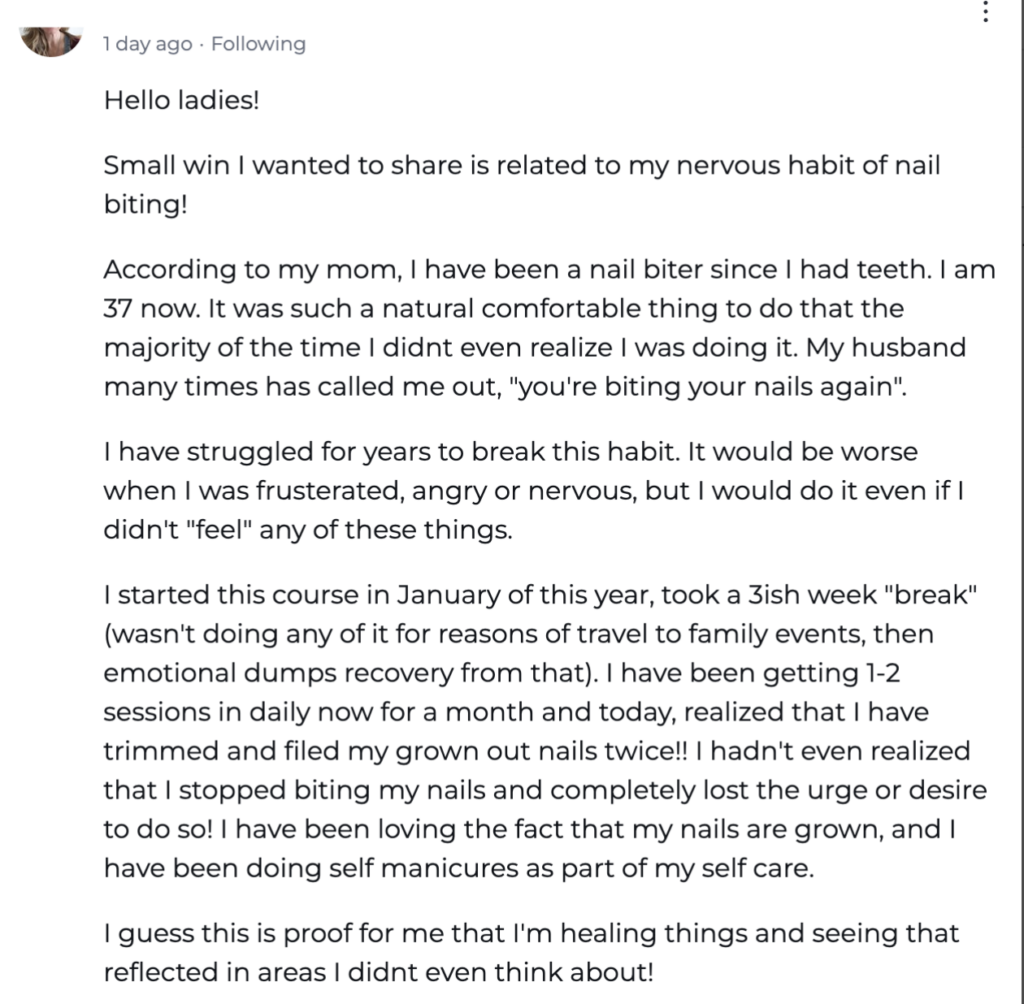This screenshot has width=1024, height=1004.
Task: Open the post's three-dot options menu
Action: click(986, 12)
